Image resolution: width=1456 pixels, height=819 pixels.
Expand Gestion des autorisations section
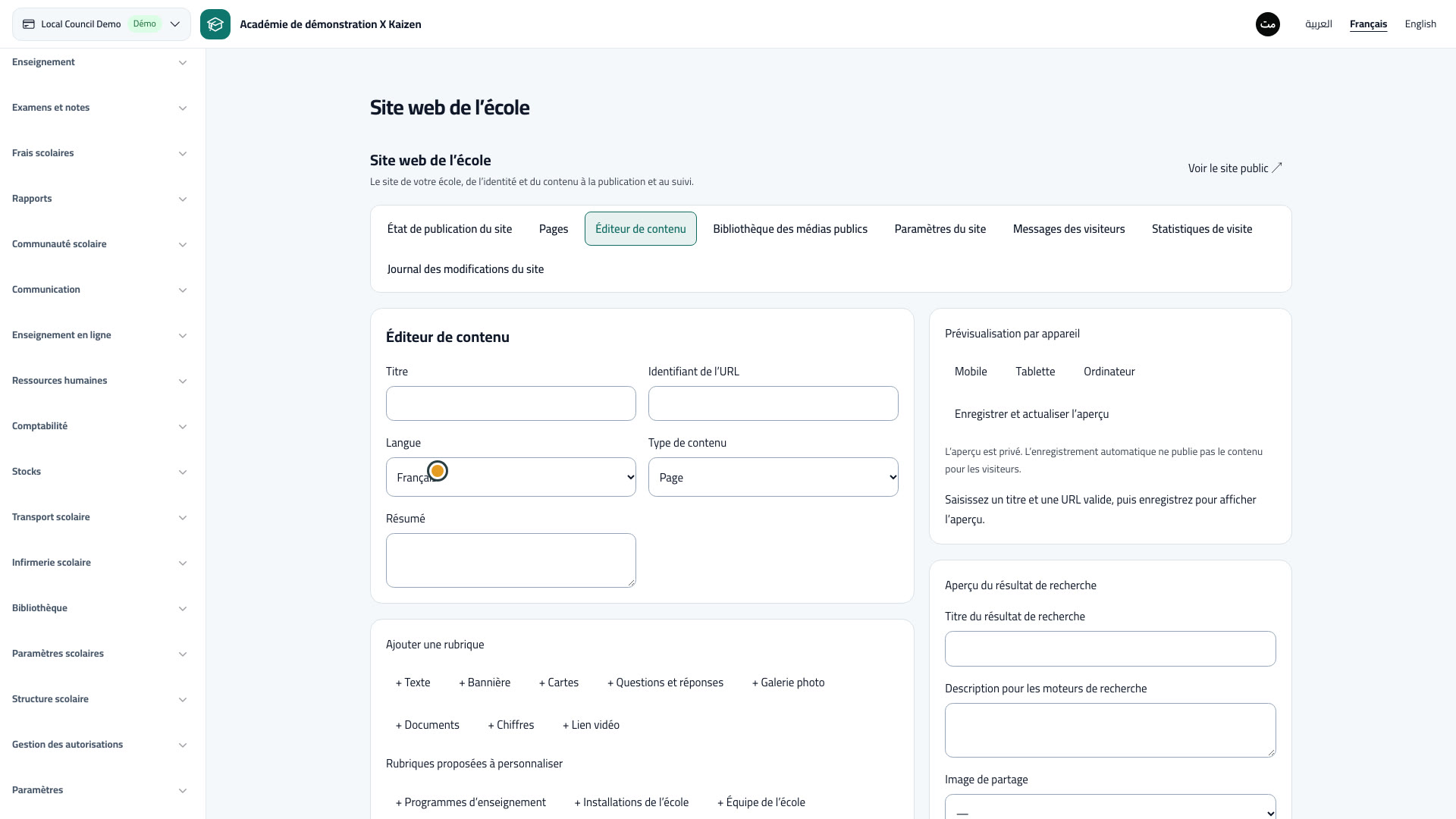click(x=99, y=745)
